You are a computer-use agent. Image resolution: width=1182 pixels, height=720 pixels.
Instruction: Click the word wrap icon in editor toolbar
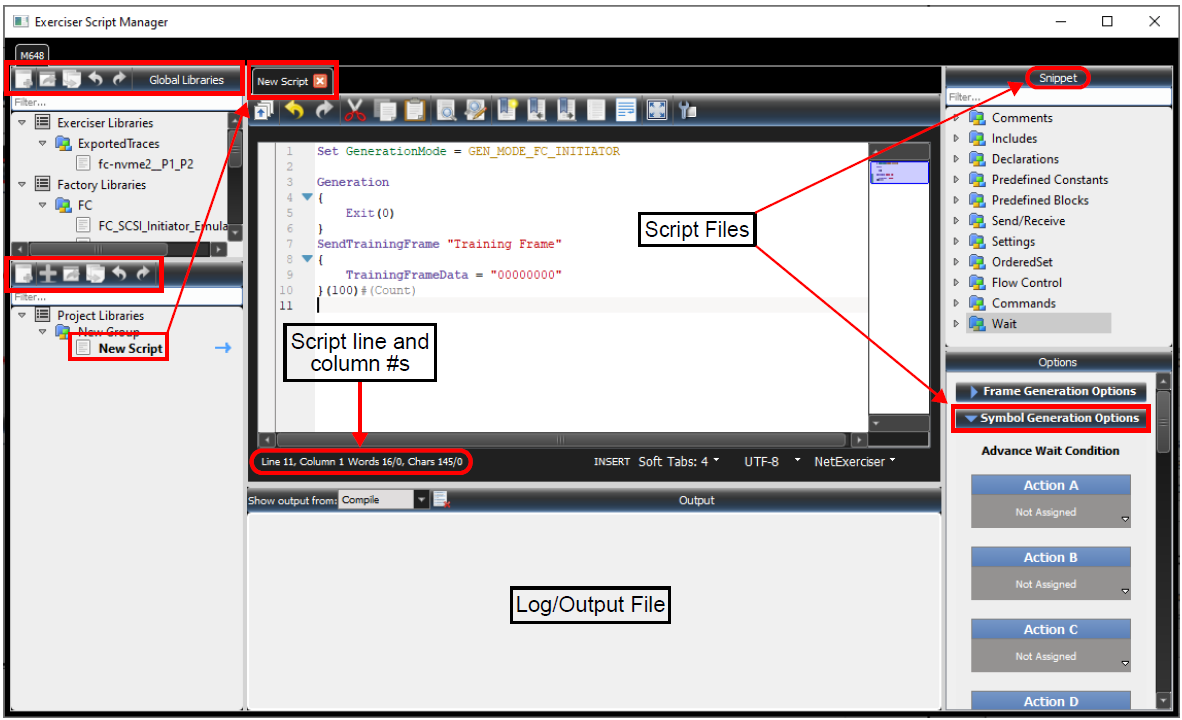(626, 110)
